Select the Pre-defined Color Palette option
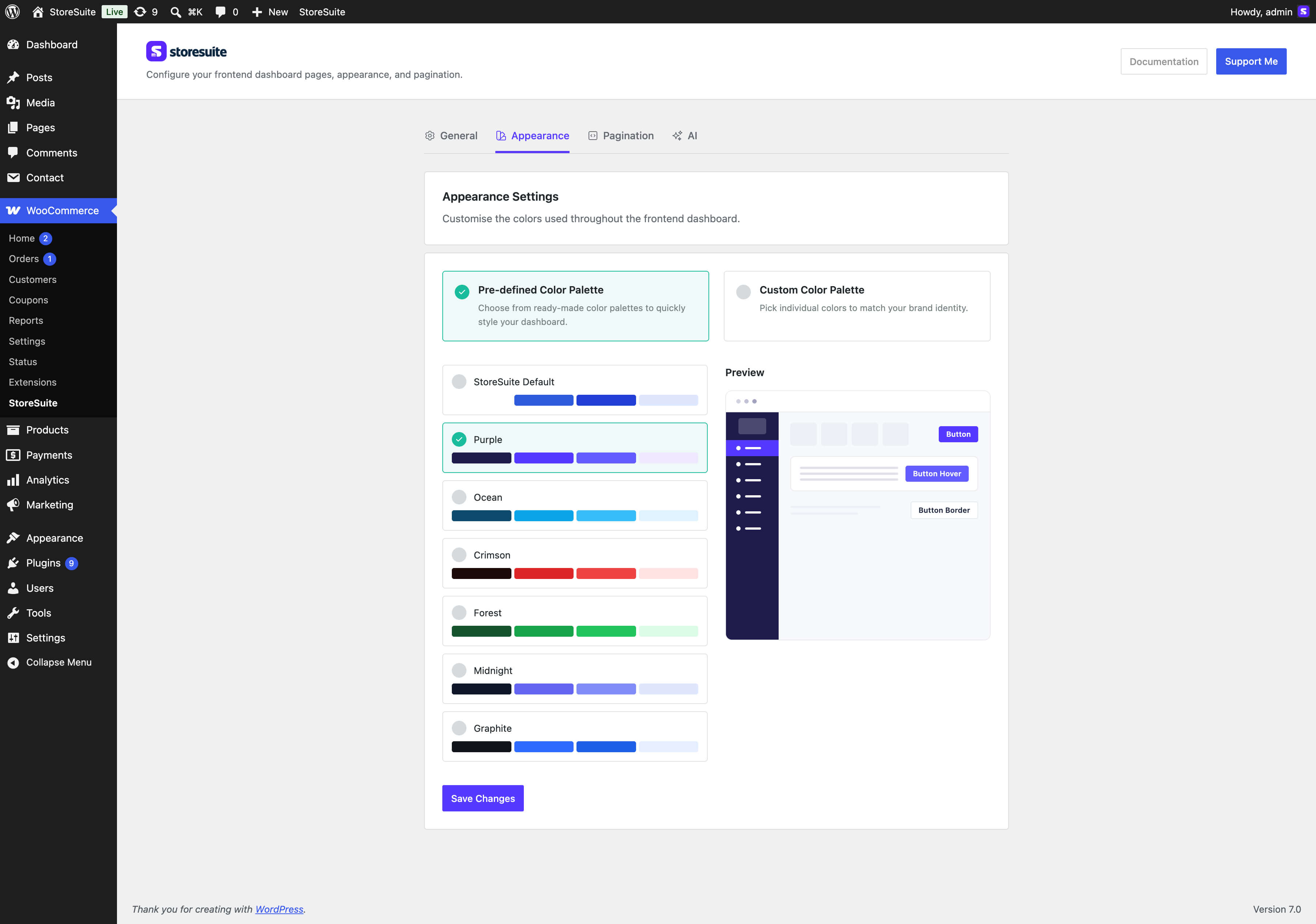The width and height of the screenshot is (1316, 924). (x=575, y=306)
